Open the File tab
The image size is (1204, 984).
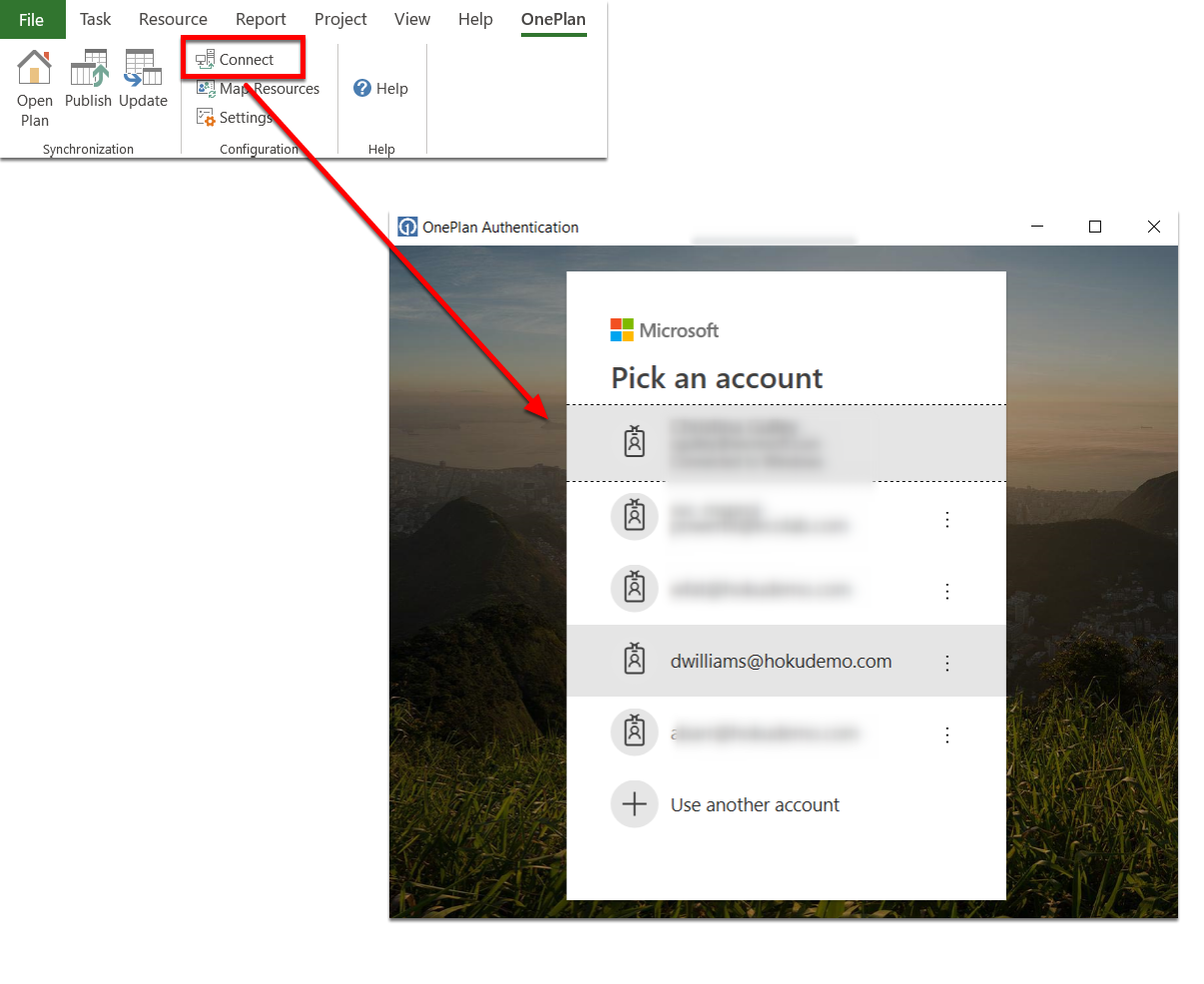click(x=32, y=19)
